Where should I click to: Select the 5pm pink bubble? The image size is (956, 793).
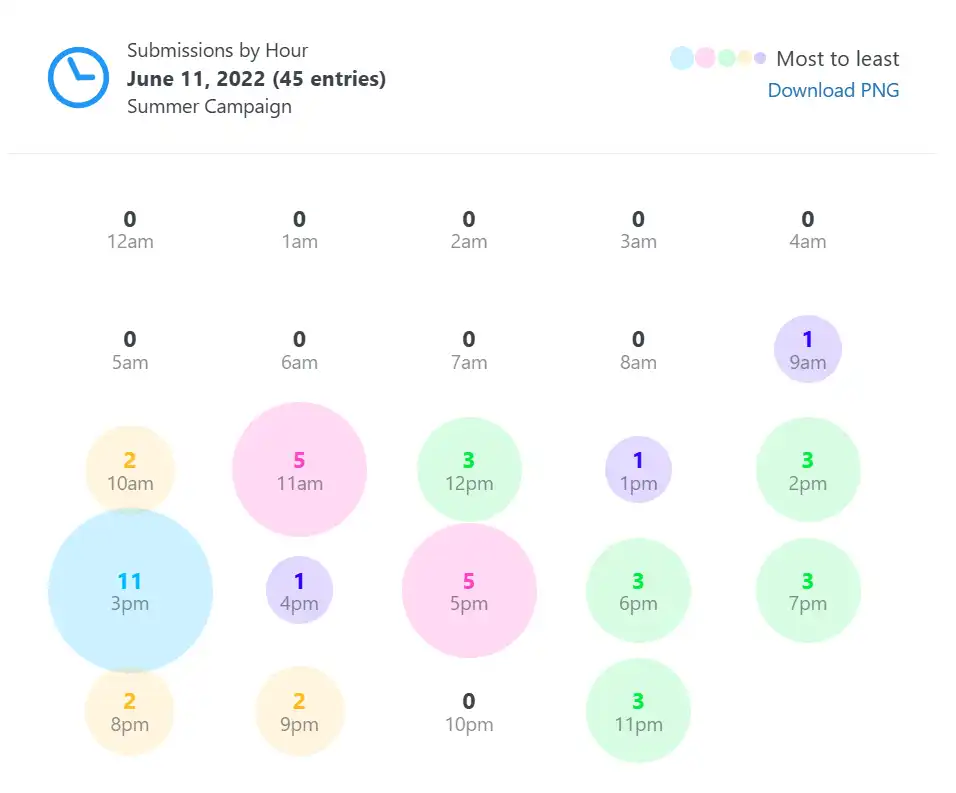[469, 591]
